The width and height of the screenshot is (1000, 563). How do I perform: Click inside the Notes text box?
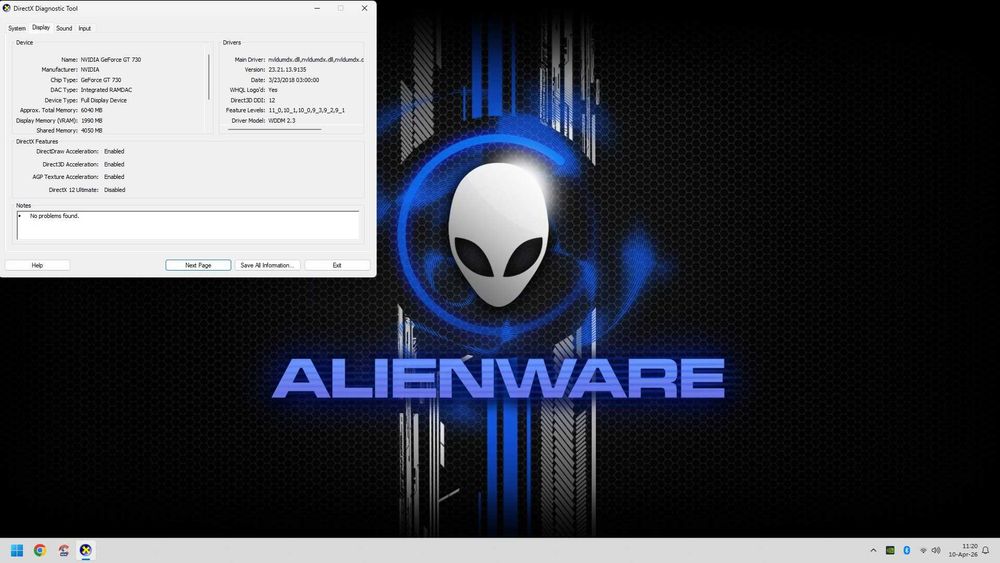click(188, 225)
